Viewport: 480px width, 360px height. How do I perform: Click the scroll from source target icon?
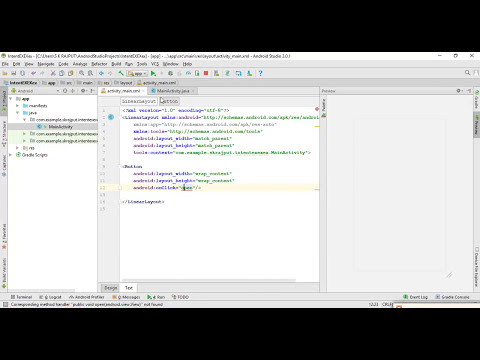pos(65,91)
